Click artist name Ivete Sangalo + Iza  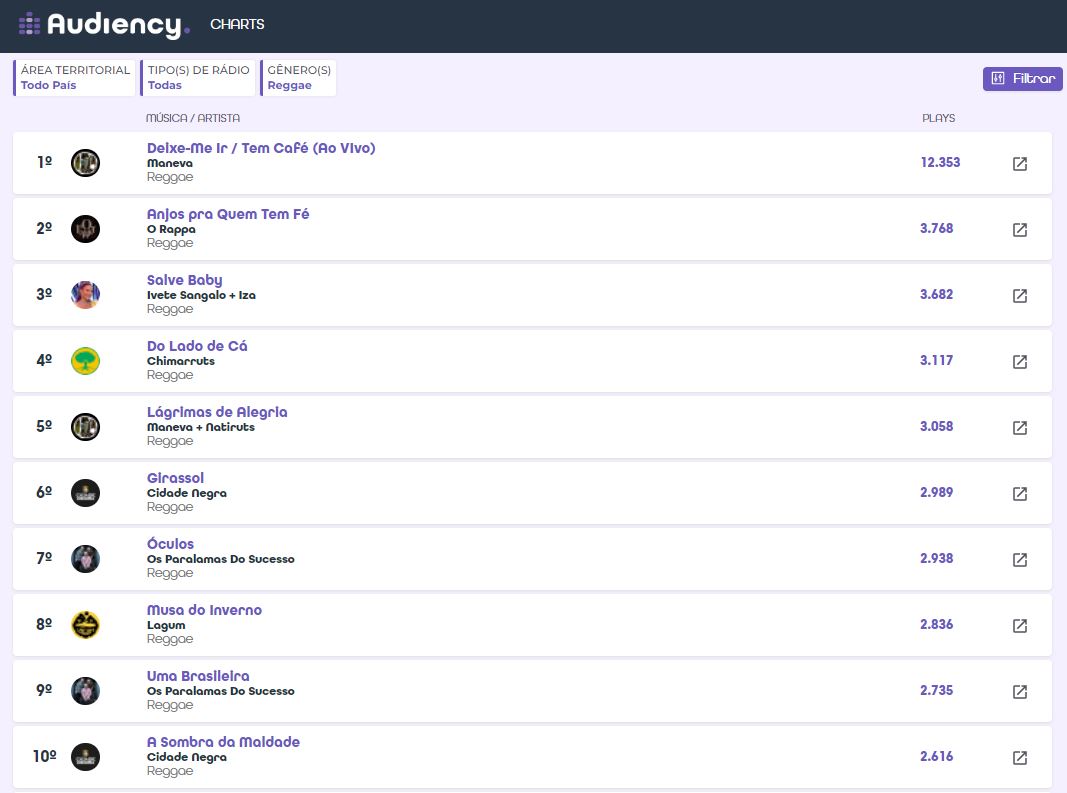point(201,295)
